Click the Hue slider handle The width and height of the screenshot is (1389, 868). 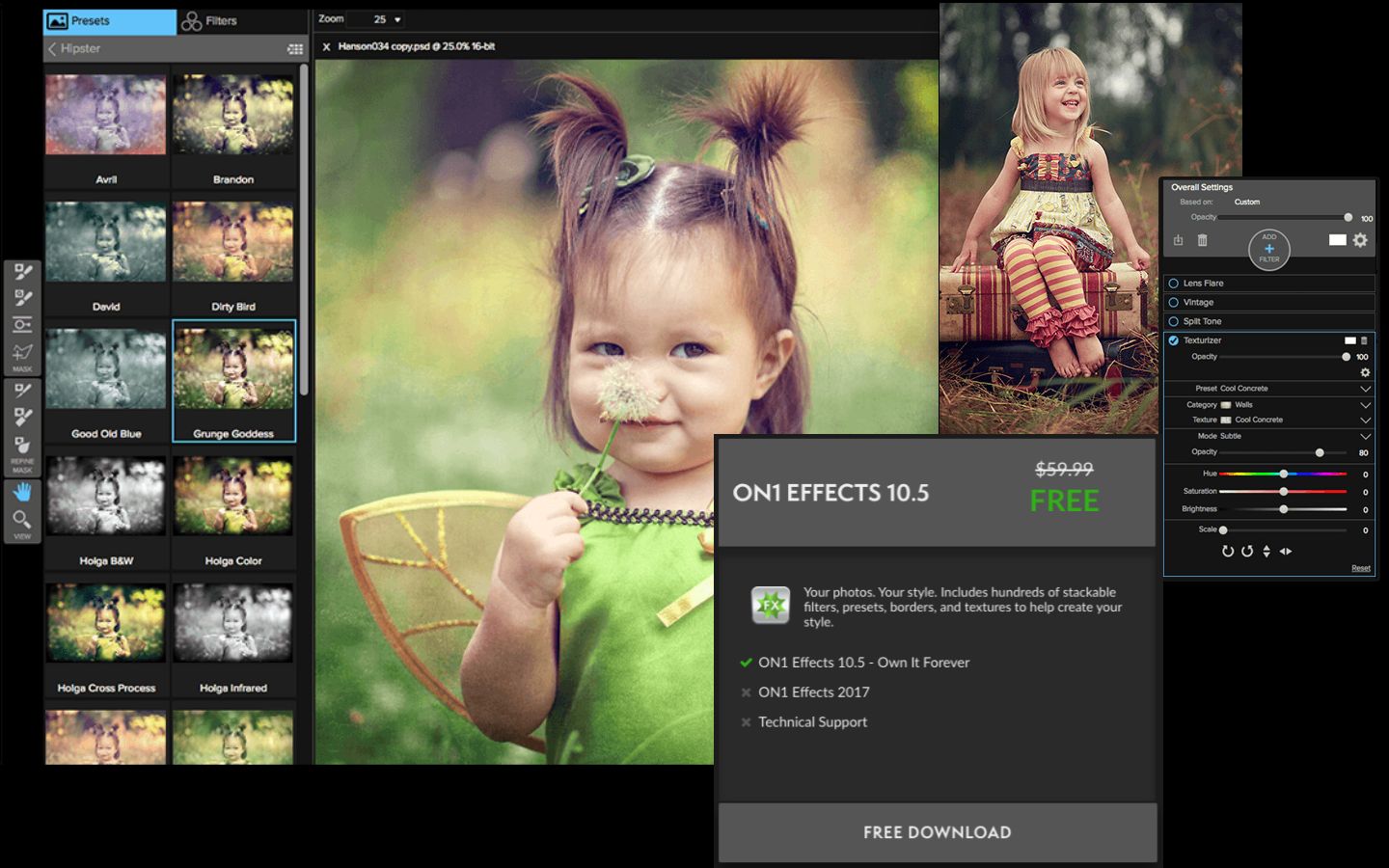(1284, 474)
